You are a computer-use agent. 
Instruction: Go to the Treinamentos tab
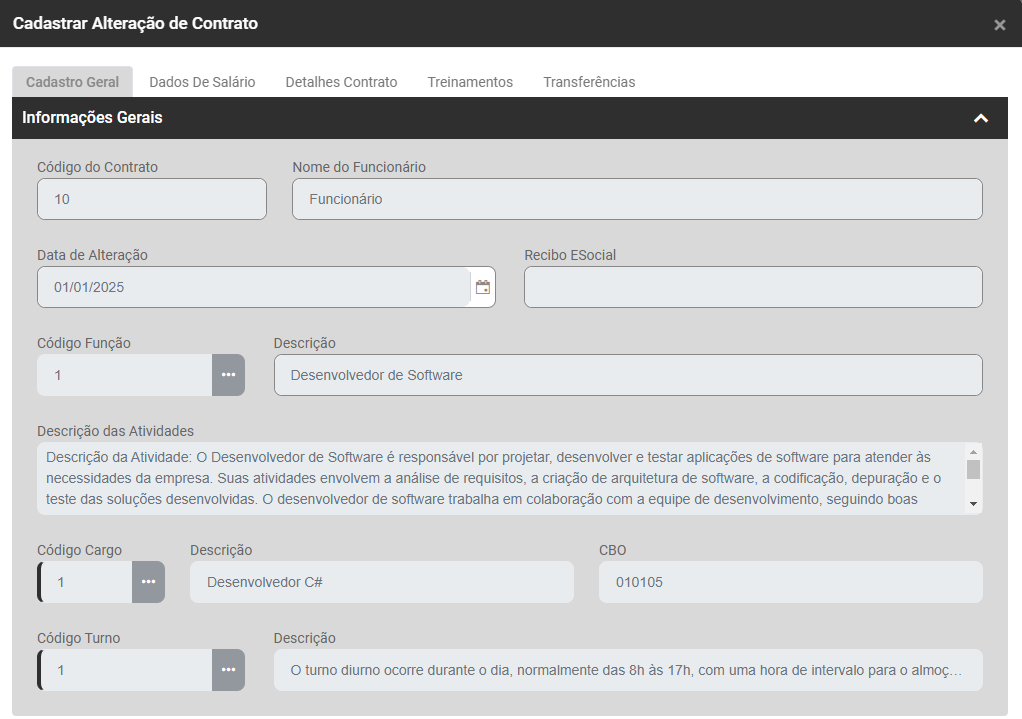[x=470, y=82]
